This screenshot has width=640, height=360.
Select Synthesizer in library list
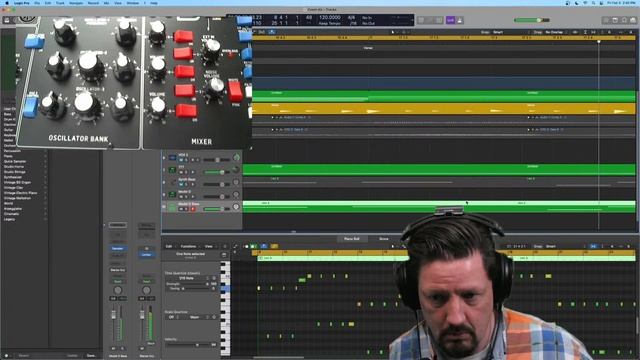coord(13,177)
